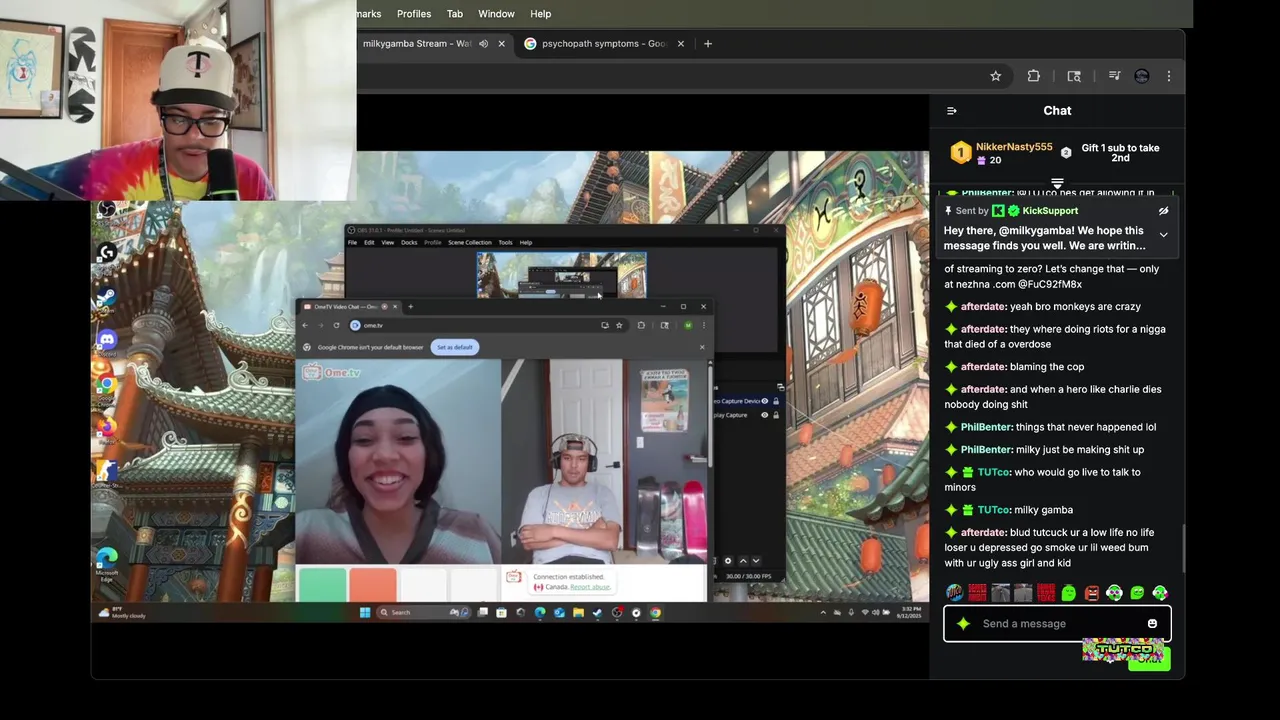Click the PhilBenter username on the never happened message
This screenshot has width=1280, height=720.
(986, 427)
